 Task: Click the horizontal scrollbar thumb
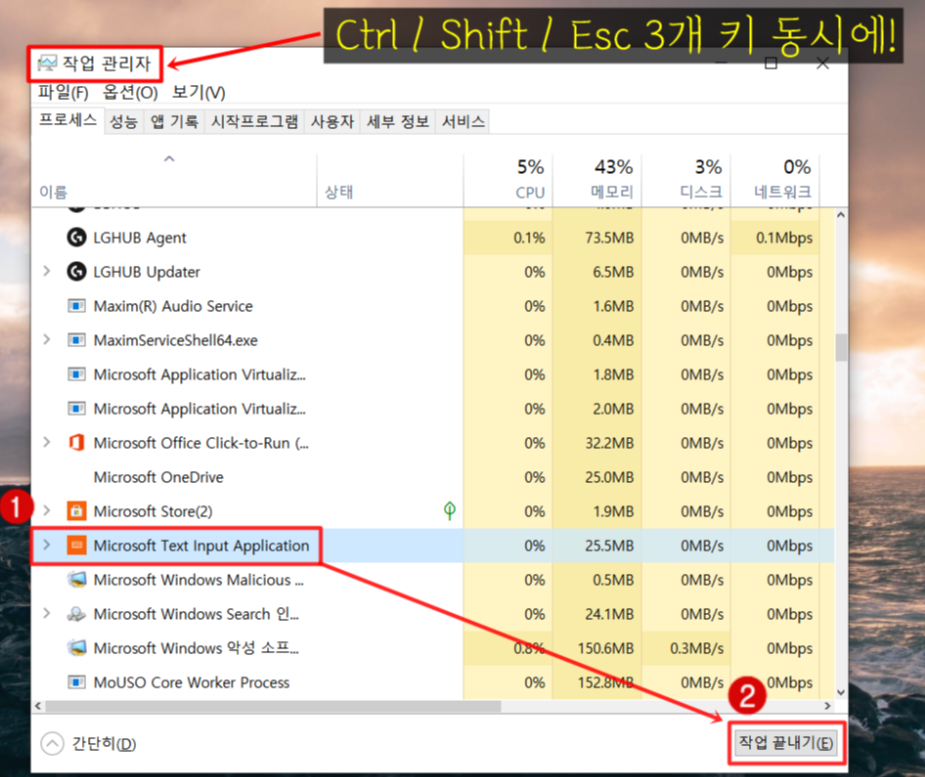[273, 706]
